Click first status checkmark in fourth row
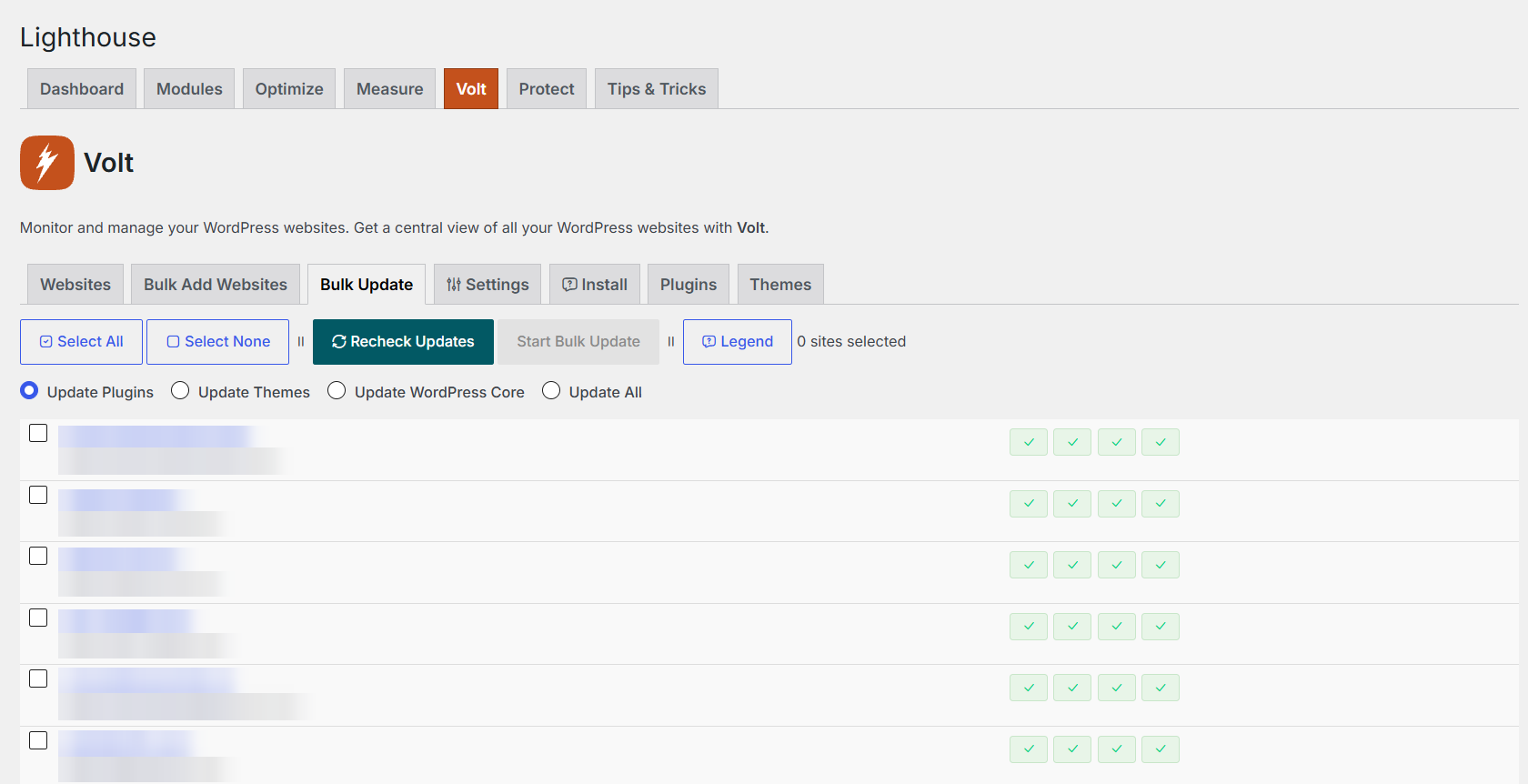Screen dimensions: 1528x784 coord(1029,627)
